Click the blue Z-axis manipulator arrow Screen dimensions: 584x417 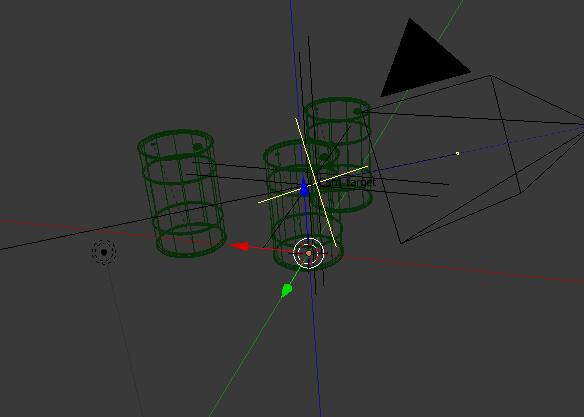305,187
